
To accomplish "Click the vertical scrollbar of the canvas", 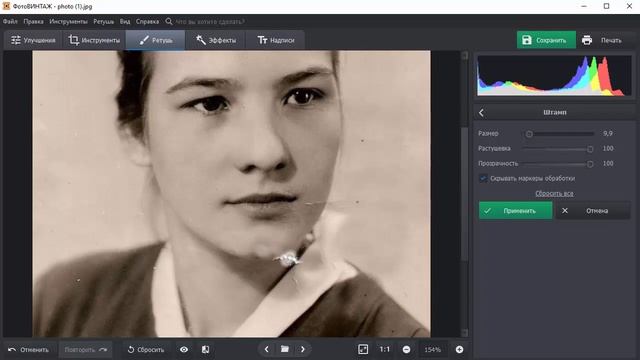I will coord(464,194).
